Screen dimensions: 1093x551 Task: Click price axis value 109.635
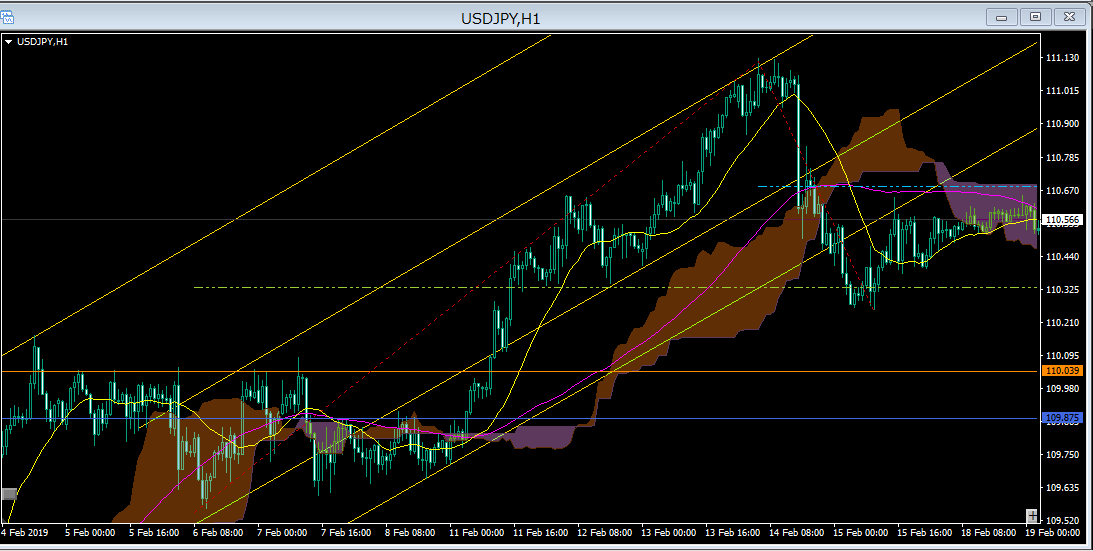[1062, 488]
